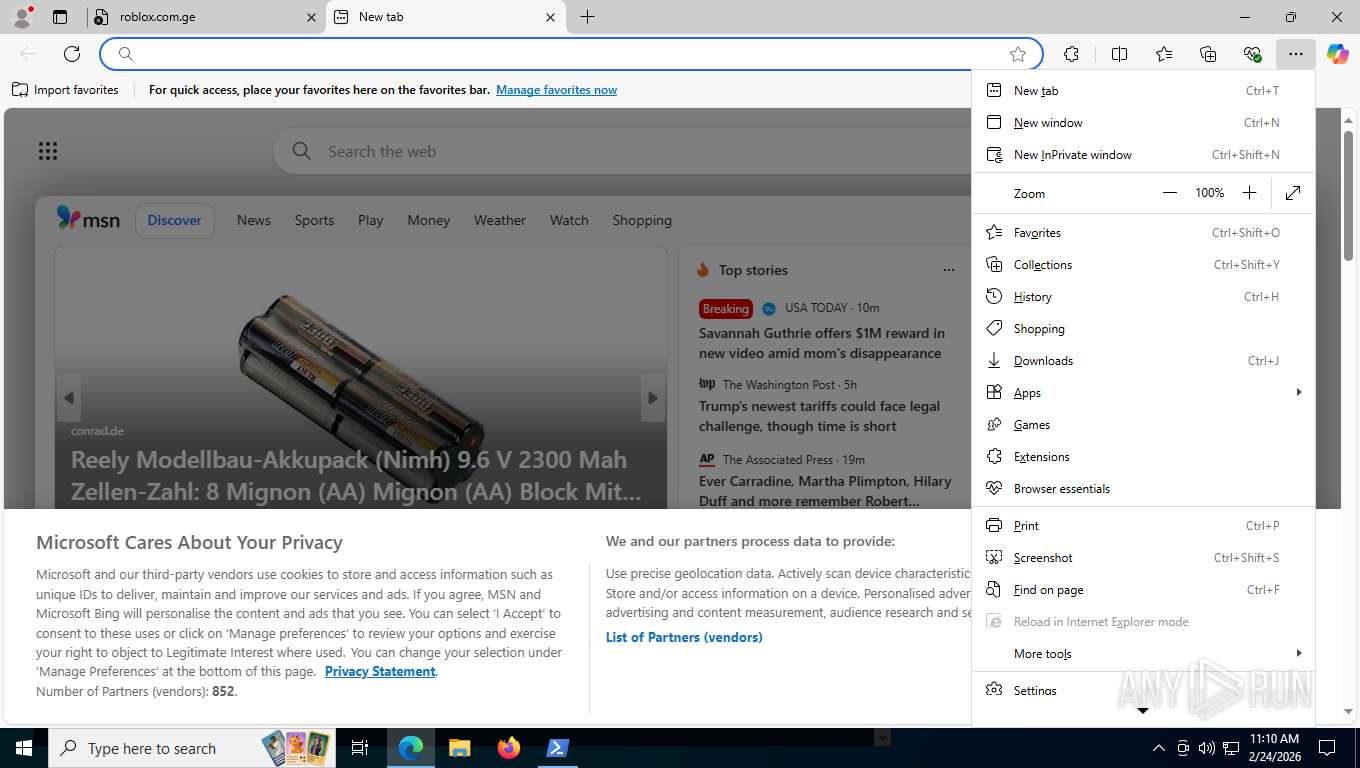1360x768 pixels.
Task: Open File Explorer from taskbar
Action: [459, 748]
